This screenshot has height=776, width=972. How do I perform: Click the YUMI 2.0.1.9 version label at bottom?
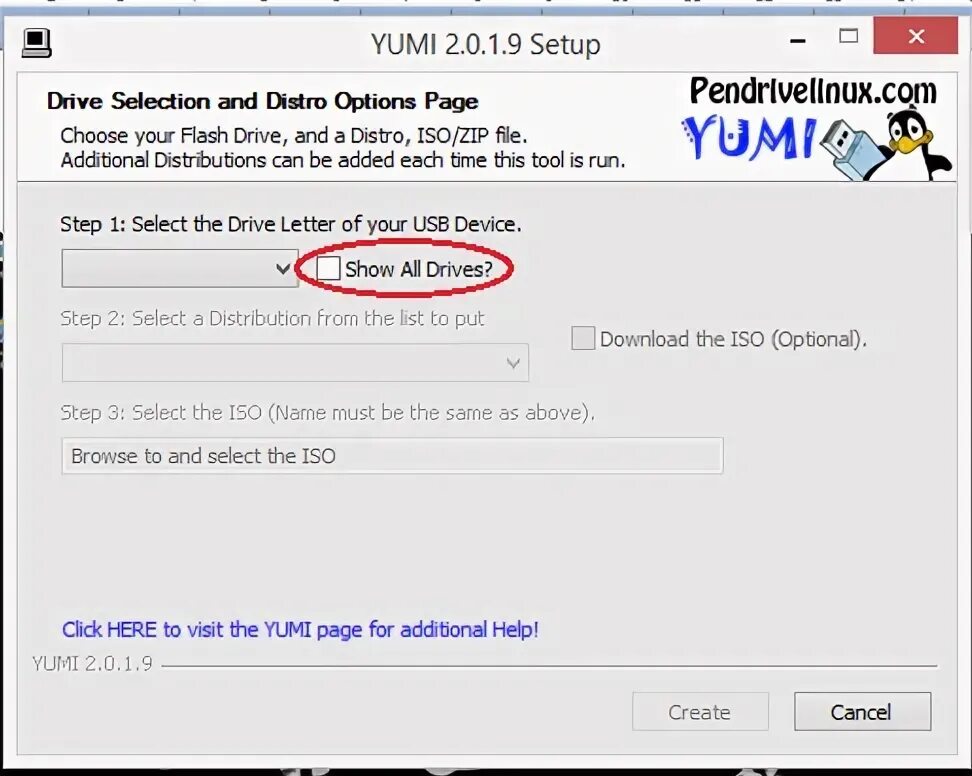tap(92, 664)
